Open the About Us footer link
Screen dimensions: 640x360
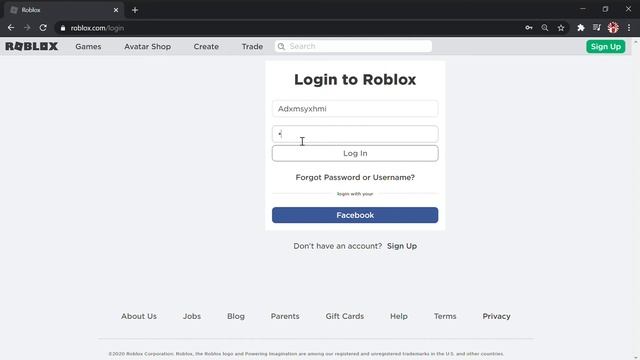[139, 316]
